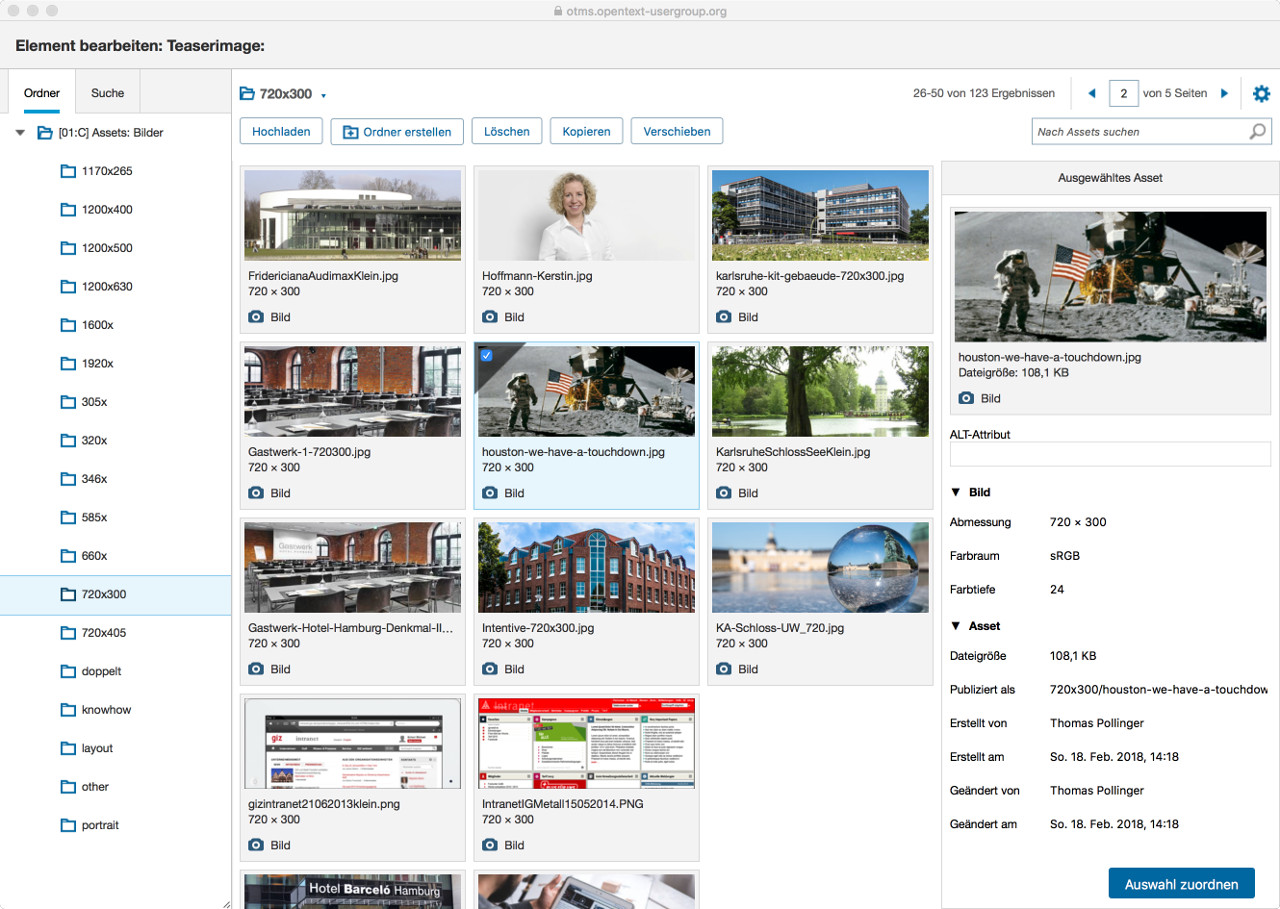Click camera icon in selected asset panel

(x=966, y=398)
